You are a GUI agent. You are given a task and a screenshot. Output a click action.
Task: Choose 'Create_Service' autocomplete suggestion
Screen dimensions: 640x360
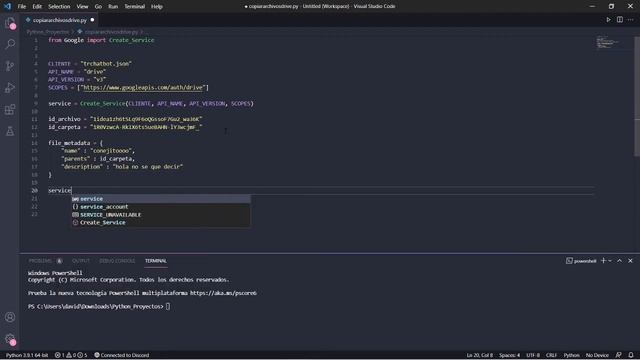pyautogui.click(x=161, y=222)
